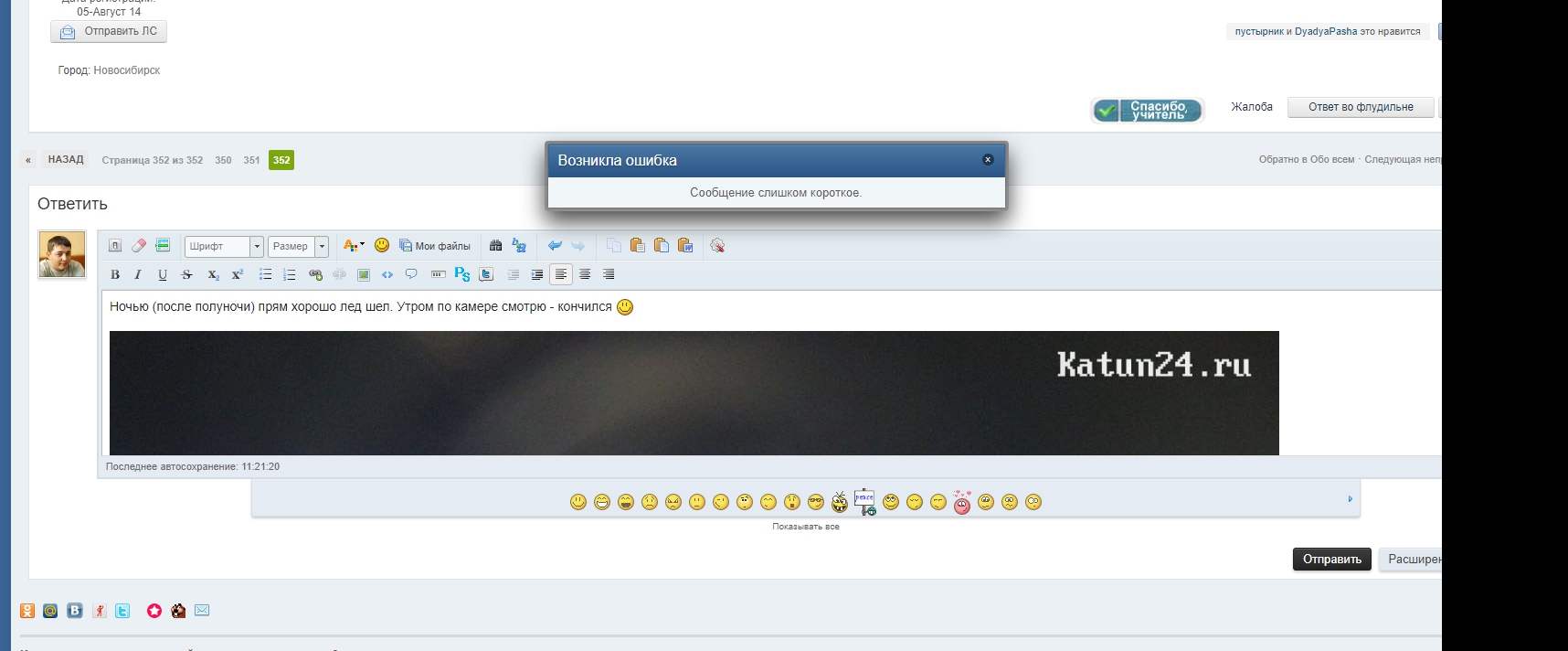The height and width of the screenshot is (651, 1568).
Task: Click the italic formatting icon
Action: pyautogui.click(x=138, y=274)
